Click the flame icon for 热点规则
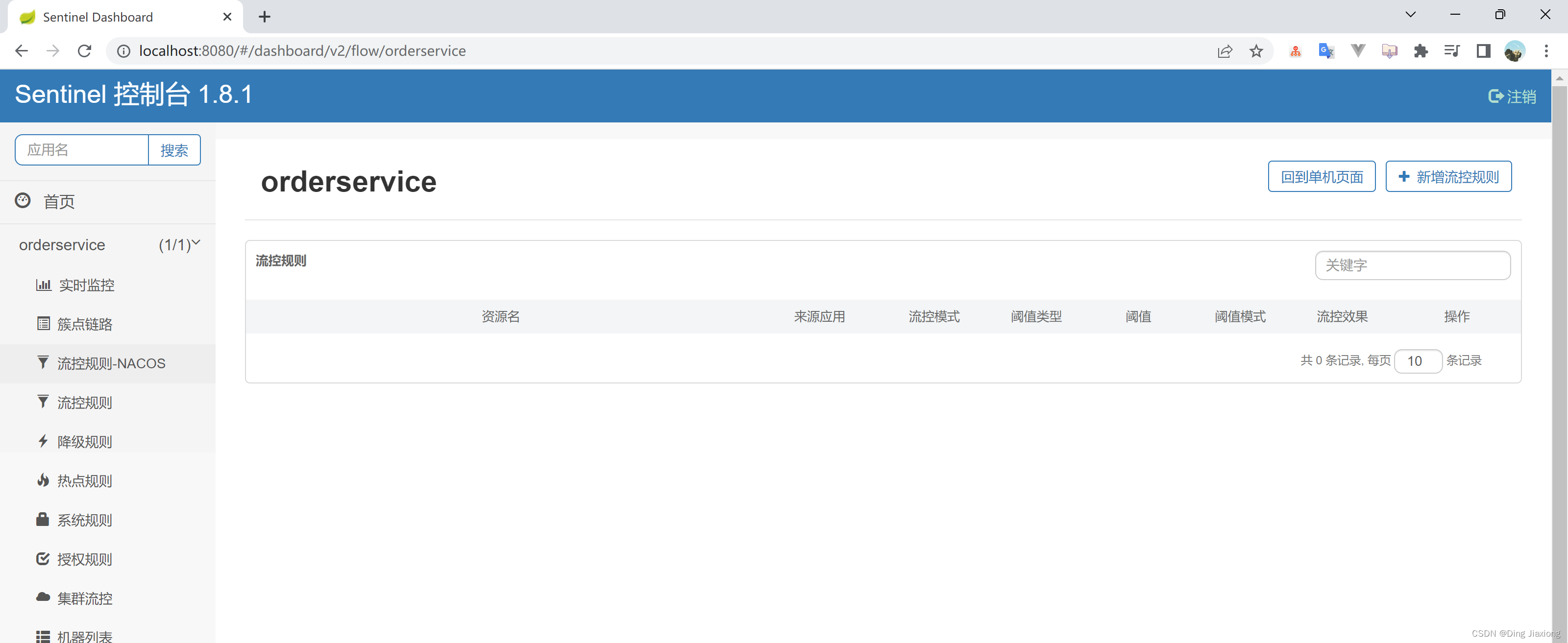This screenshot has width=1568, height=643. (x=43, y=480)
